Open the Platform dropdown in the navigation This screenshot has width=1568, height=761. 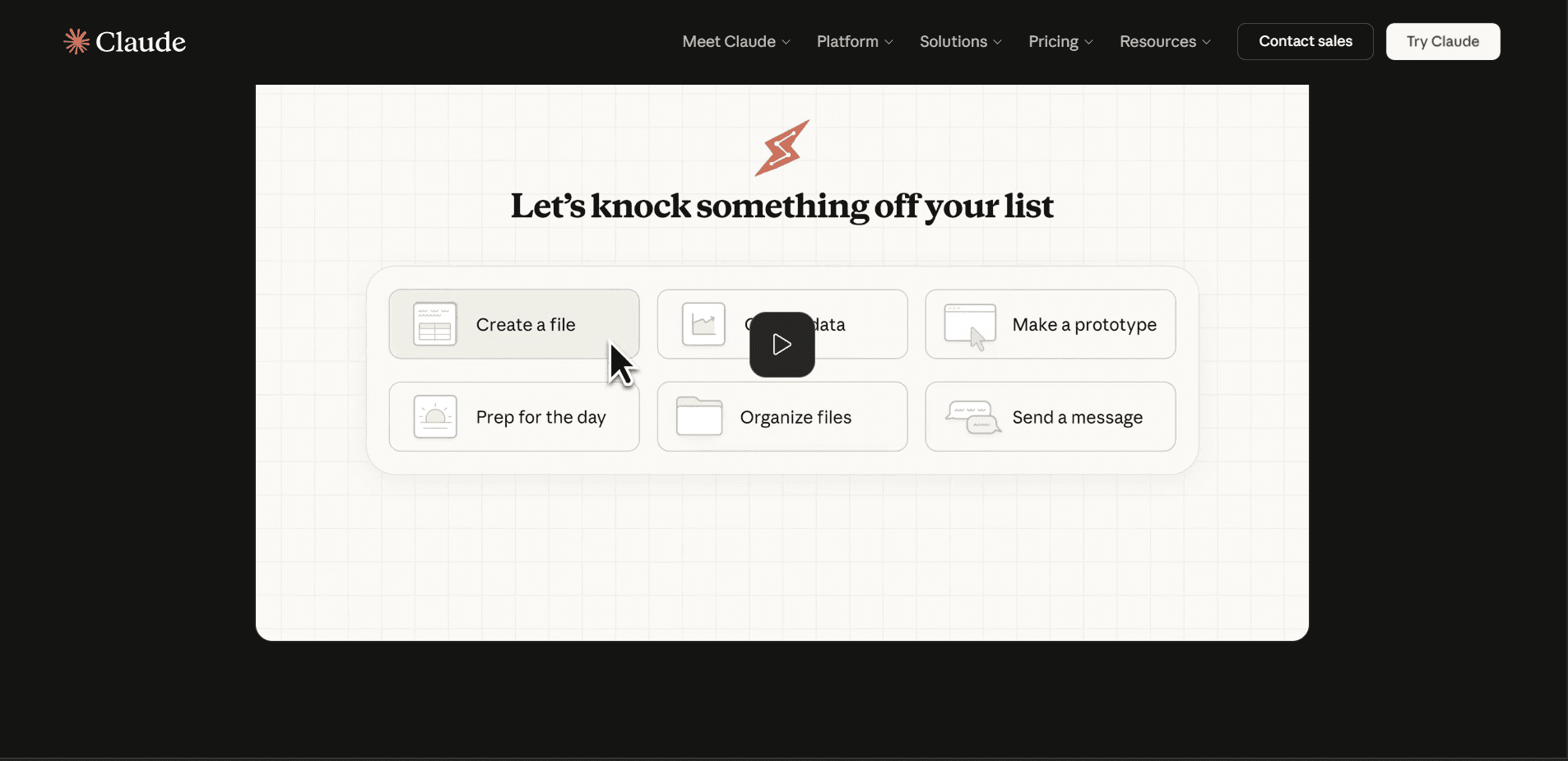click(854, 41)
